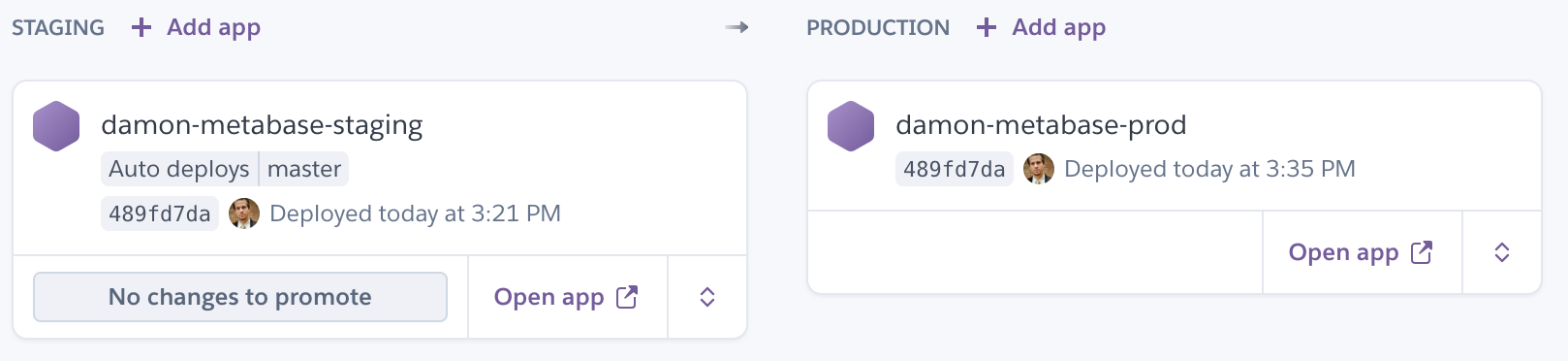This screenshot has width=1568, height=361.
Task: Click commit hash 489fd7da on staging card
Action: [160, 213]
